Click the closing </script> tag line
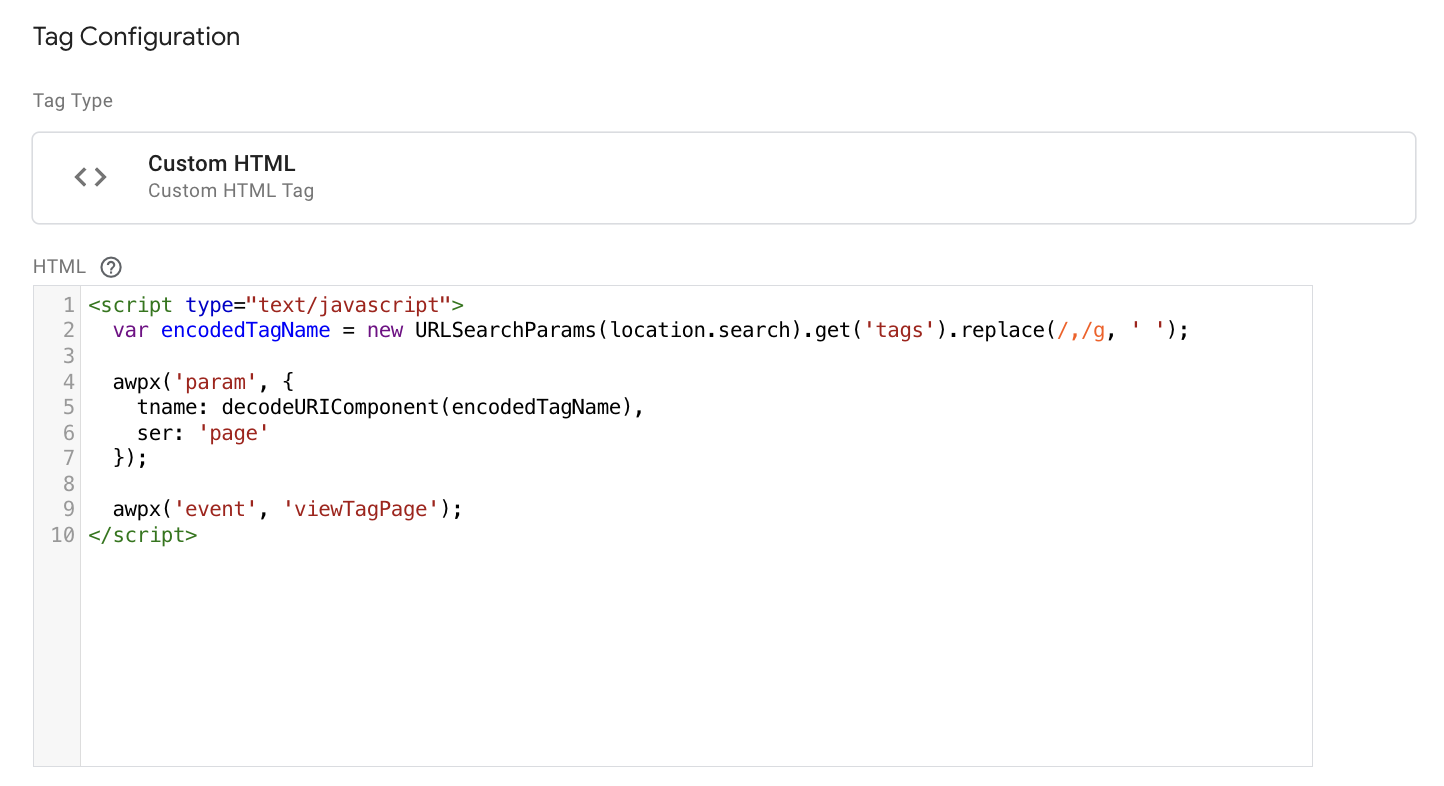 143,535
